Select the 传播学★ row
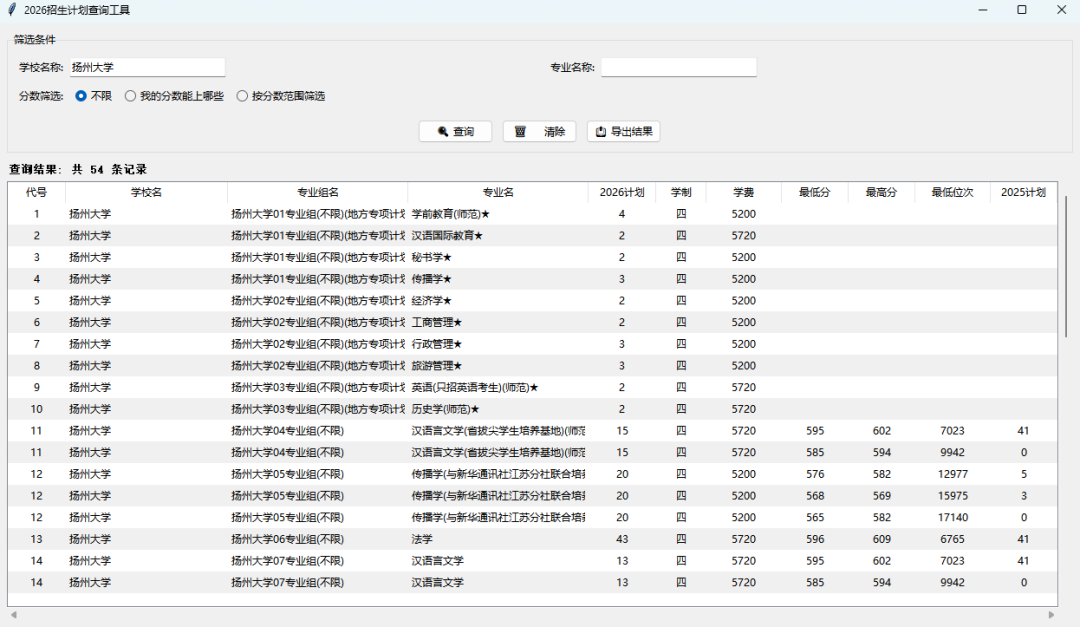The image size is (1080, 627). click(532, 279)
